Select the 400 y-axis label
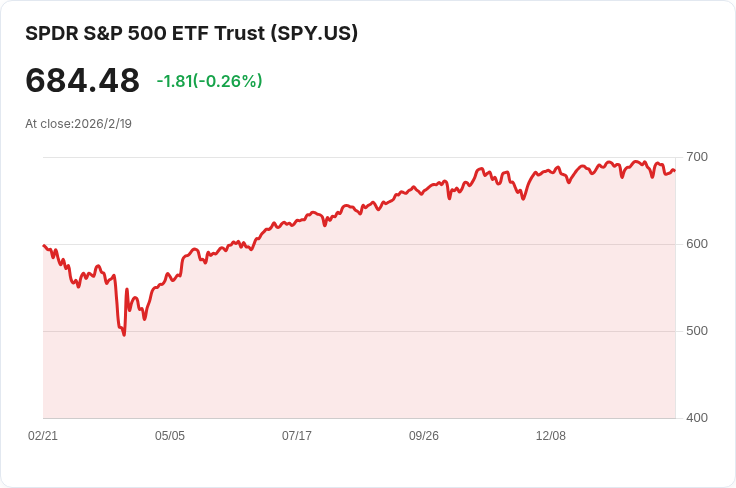The image size is (736, 488). pyautogui.click(x=697, y=418)
